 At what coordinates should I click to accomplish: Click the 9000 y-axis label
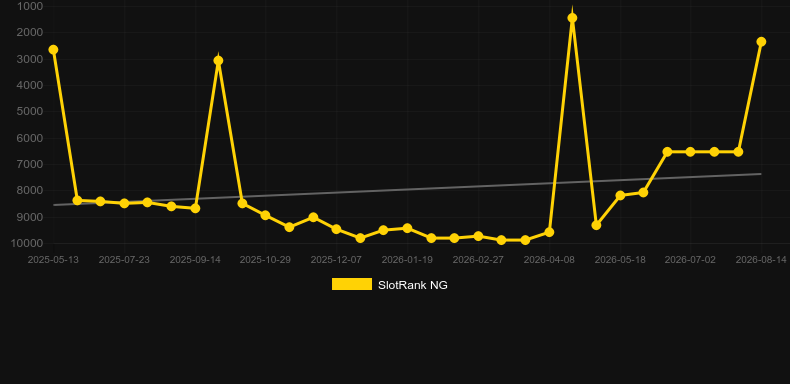click(x=30, y=217)
